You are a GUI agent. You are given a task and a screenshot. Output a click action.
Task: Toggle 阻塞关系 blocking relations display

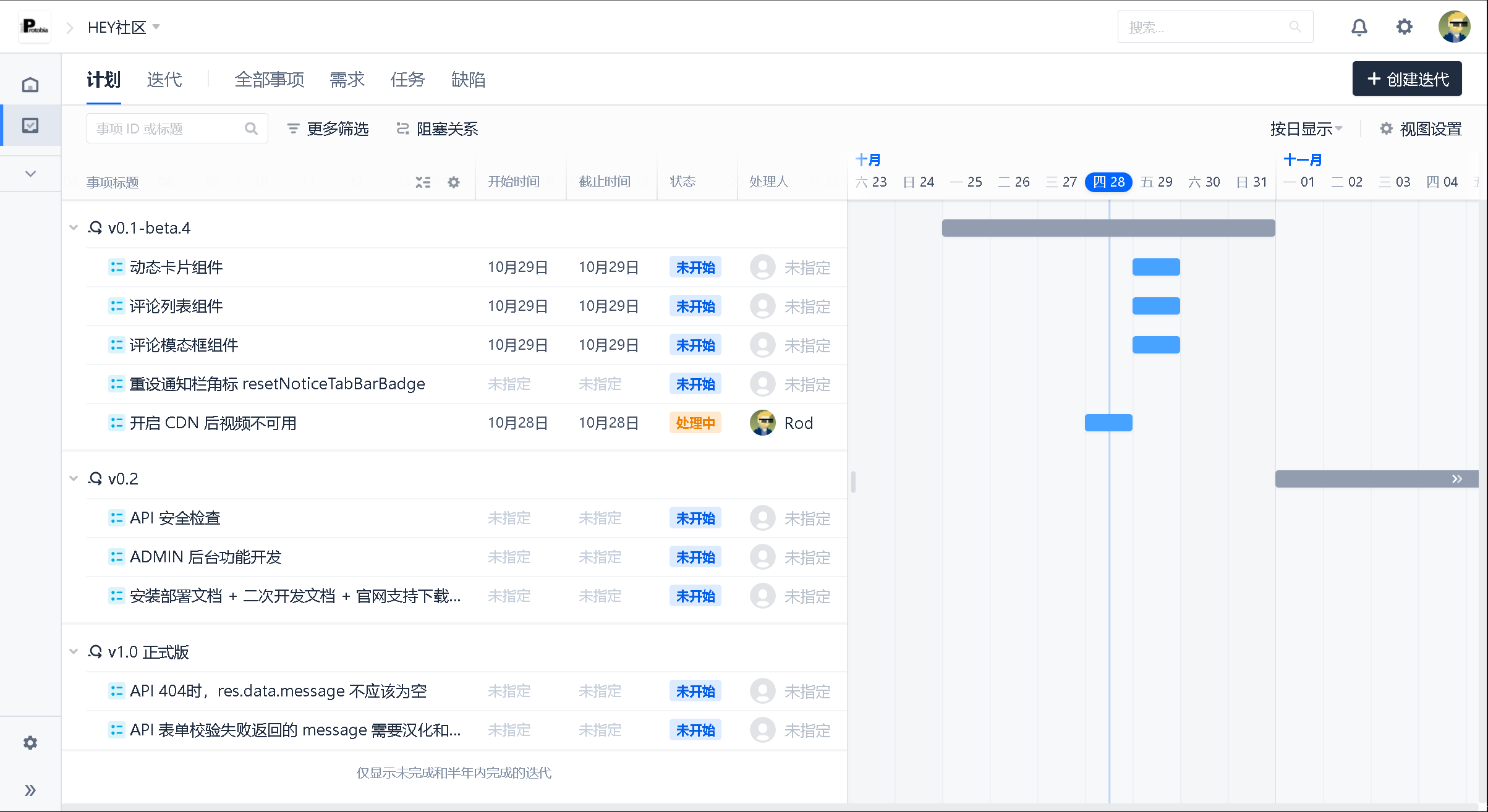click(x=437, y=129)
